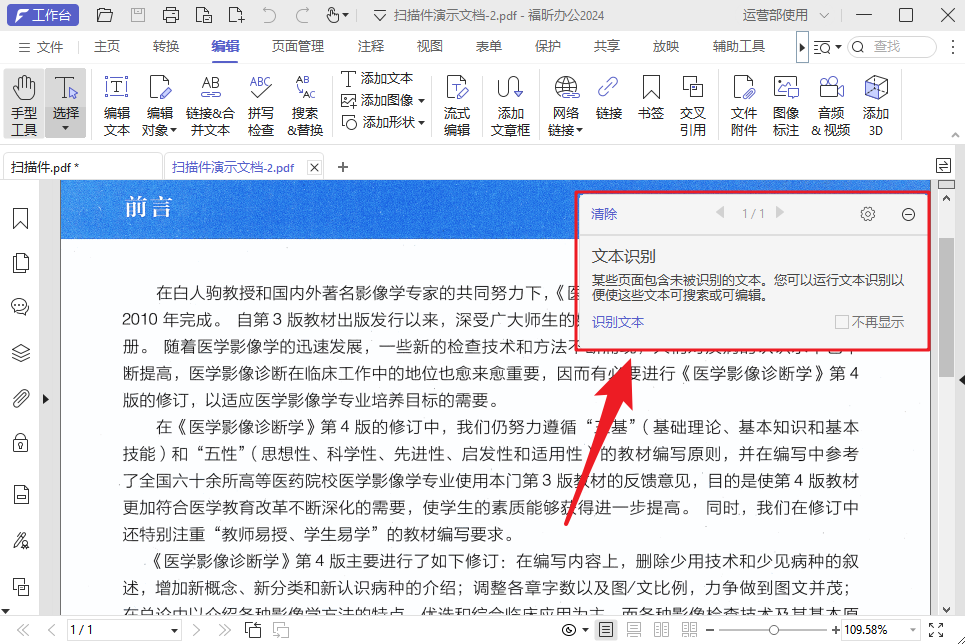Insert a 书签 bookmark

tap(650, 100)
